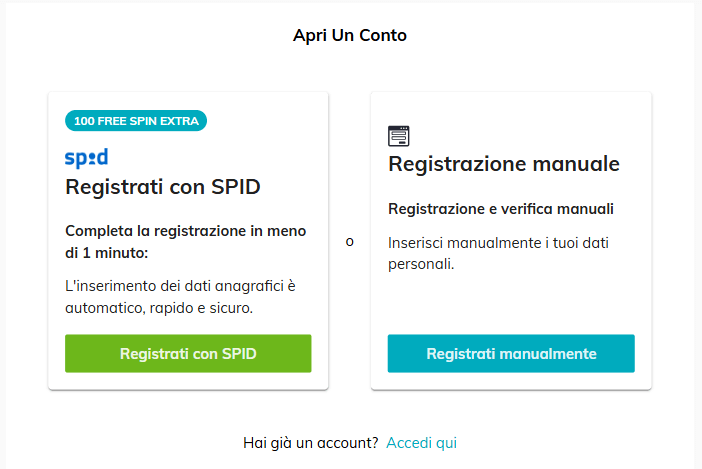
Task: Click the Registrazione manuale heading
Action: pyautogui.click(x=504, y=164)
